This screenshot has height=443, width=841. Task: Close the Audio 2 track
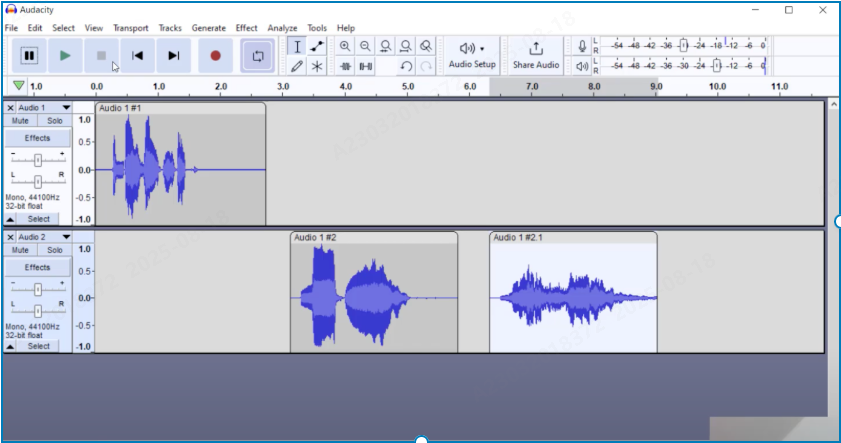click(x=10, y=237)
